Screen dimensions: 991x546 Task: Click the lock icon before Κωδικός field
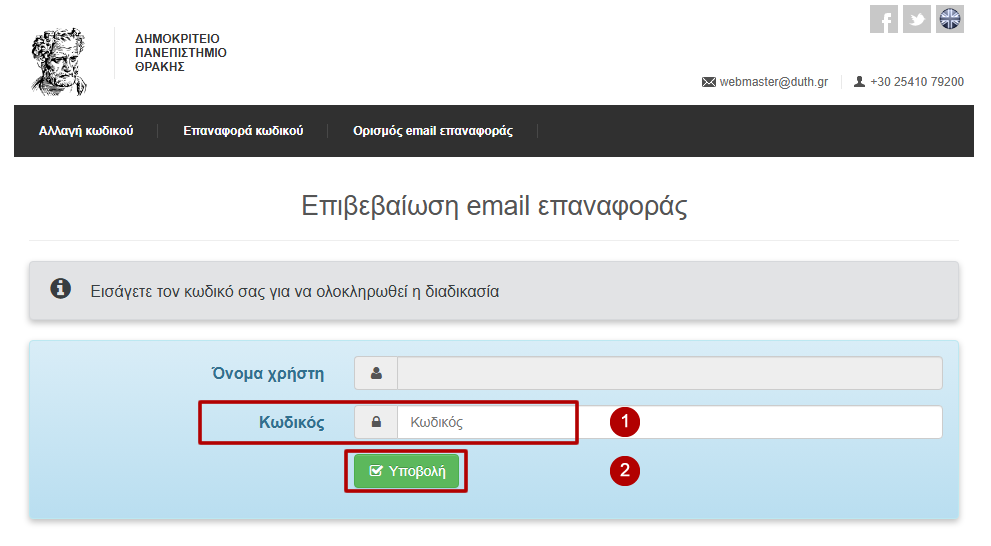[x=376, y=422]
